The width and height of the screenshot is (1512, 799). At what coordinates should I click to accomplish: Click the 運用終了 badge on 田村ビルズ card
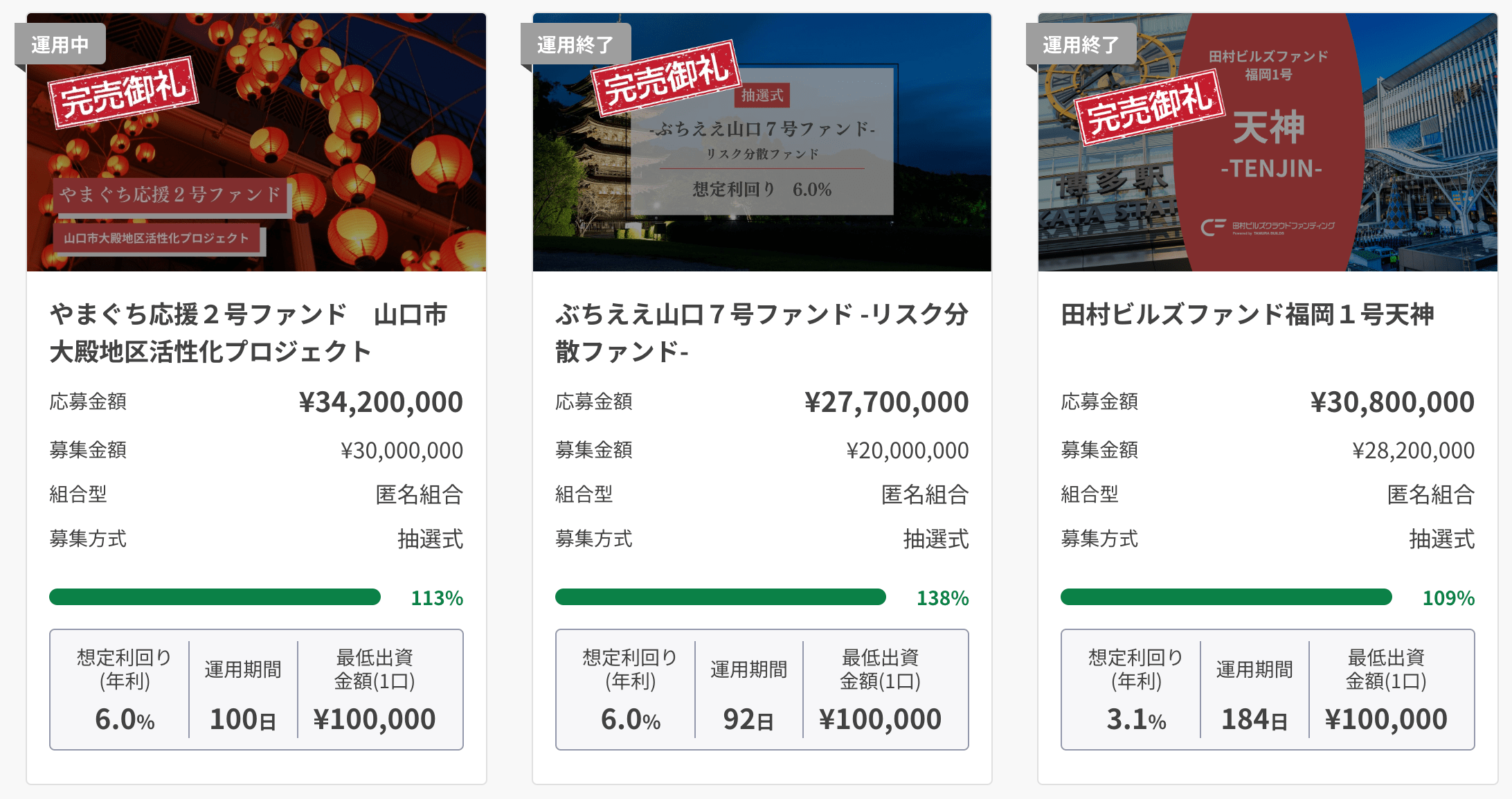pyautogui.click(x=1081, y=44)
